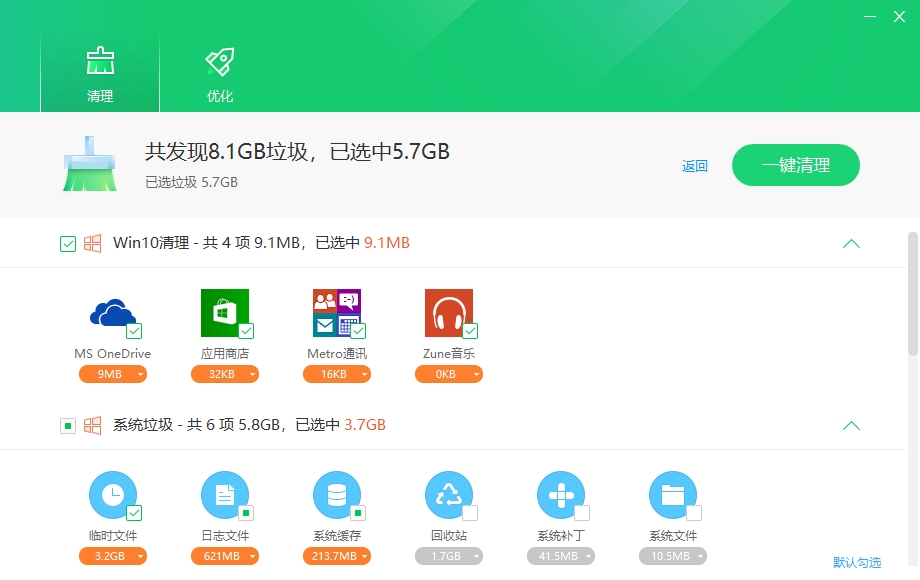Collapse the 系统垃圾 section chevron
920x580 pixels.
pyautogui.click(x=851, y=426)
